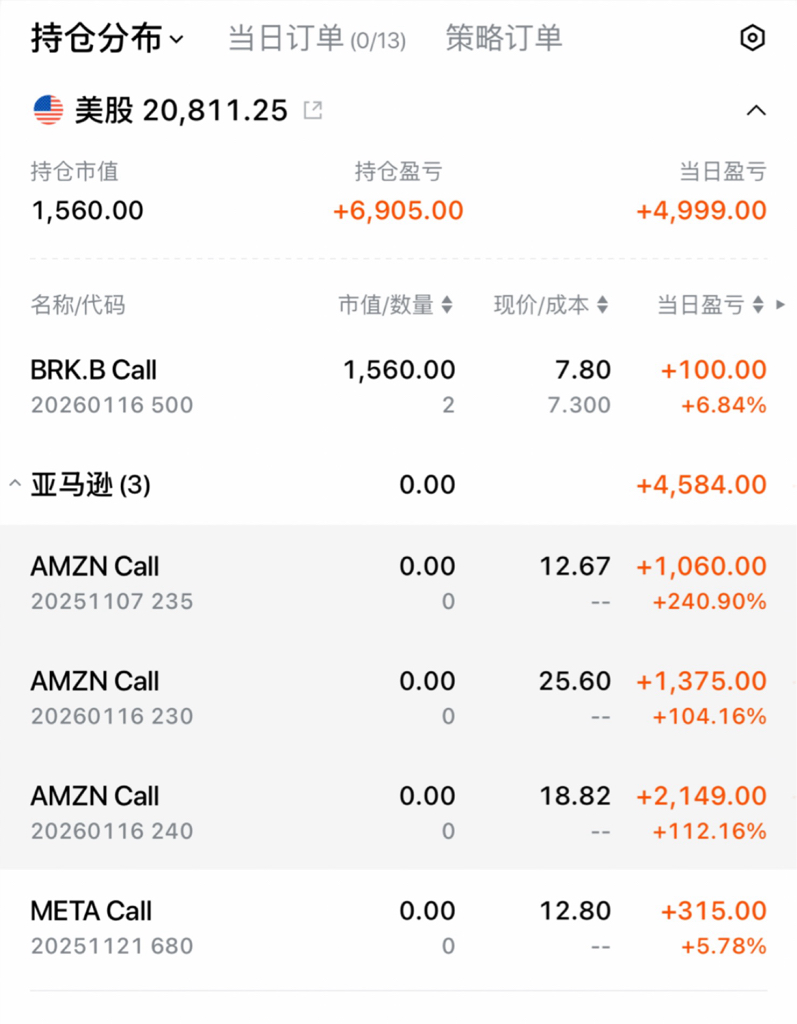This screenshot has height=1024, width=797.
Task: Collapse the 亚马逊 (3) group
Action: coord(15,484)
